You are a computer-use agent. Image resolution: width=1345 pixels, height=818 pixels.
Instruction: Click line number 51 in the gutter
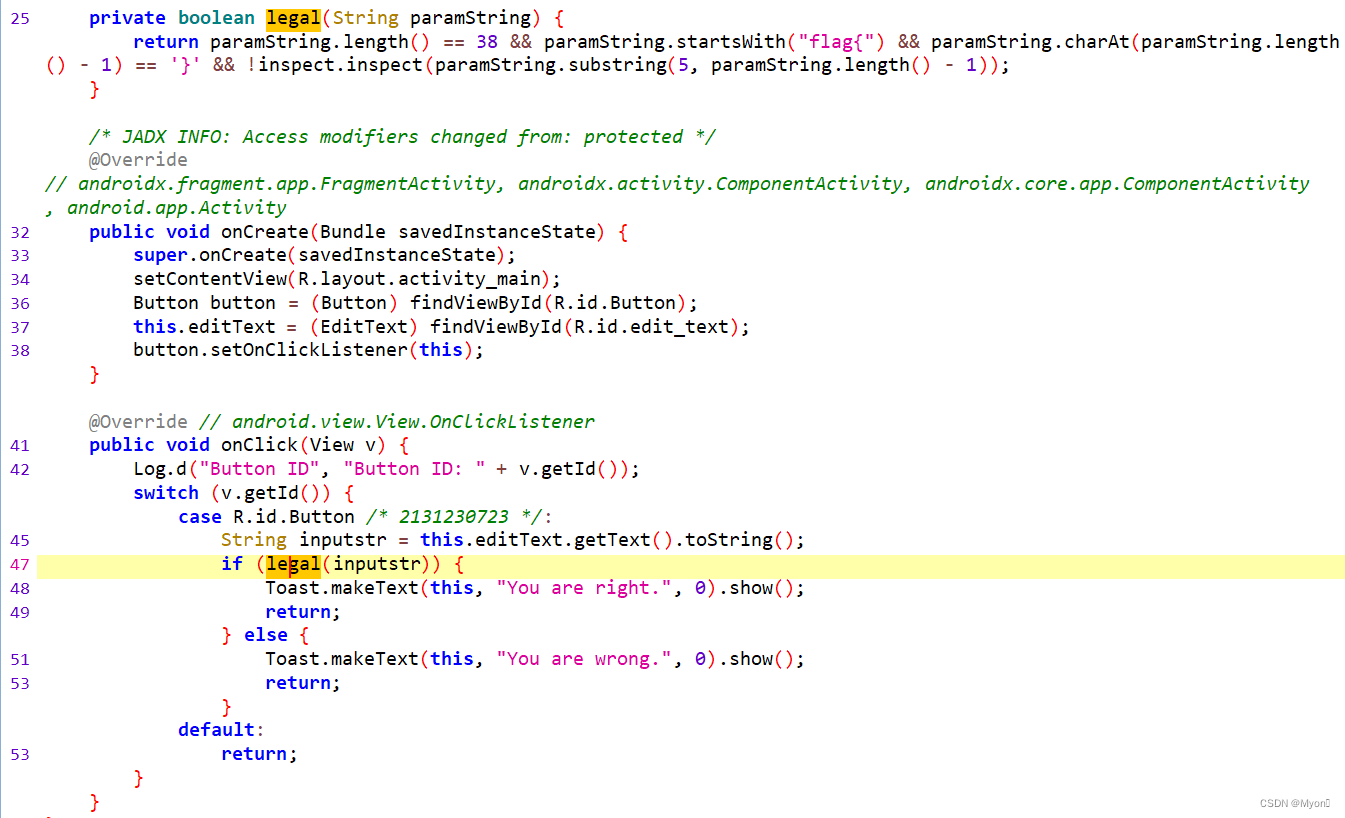[20, 660]
